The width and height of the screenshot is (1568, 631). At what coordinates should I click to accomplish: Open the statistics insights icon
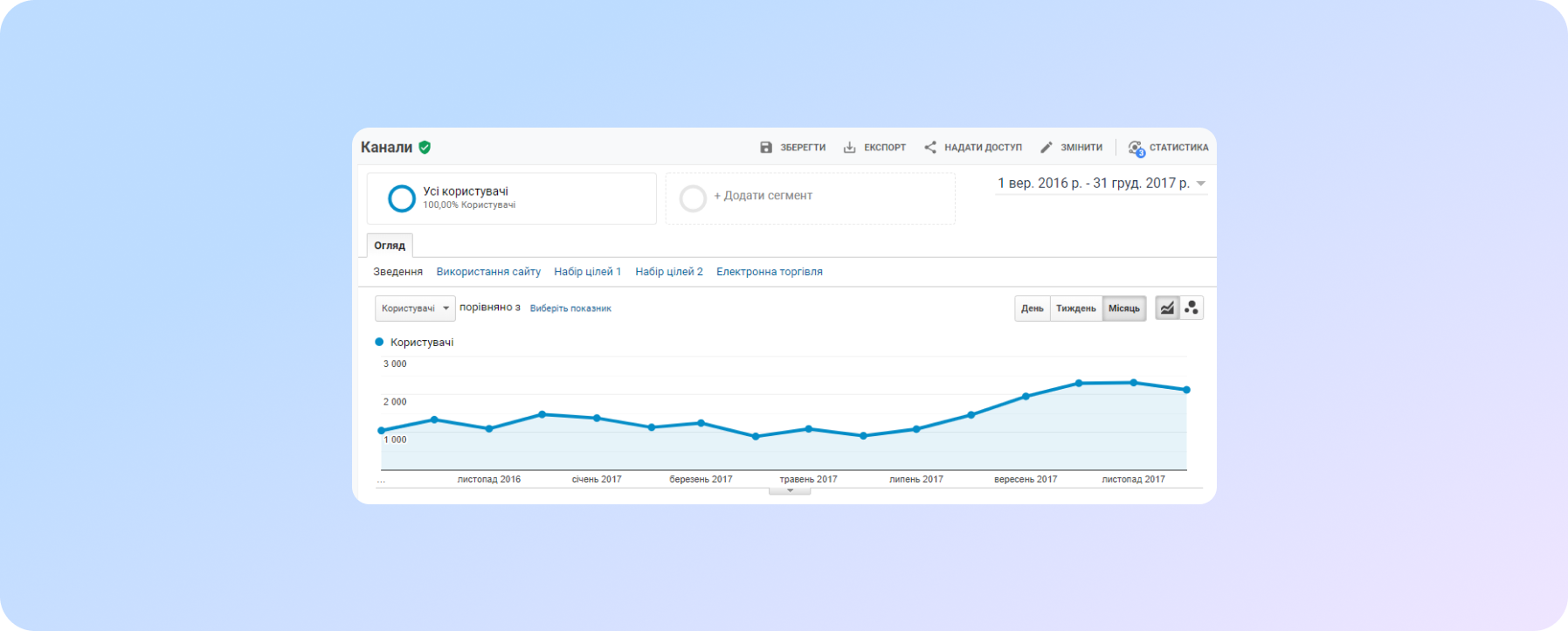[1136, 149]
